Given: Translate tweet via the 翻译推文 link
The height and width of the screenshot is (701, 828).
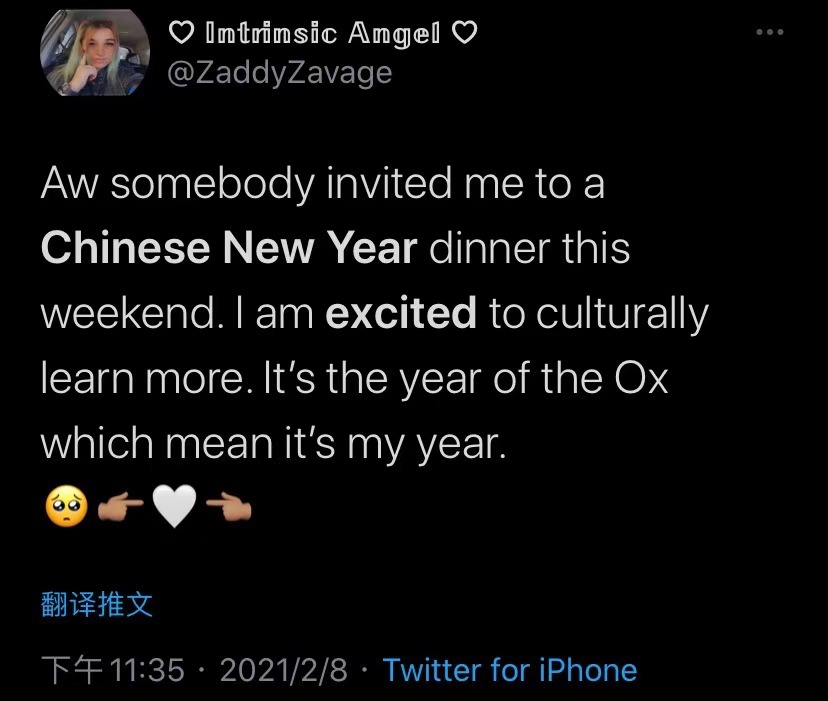Looking at the screenshot, I should click(97, 604).
